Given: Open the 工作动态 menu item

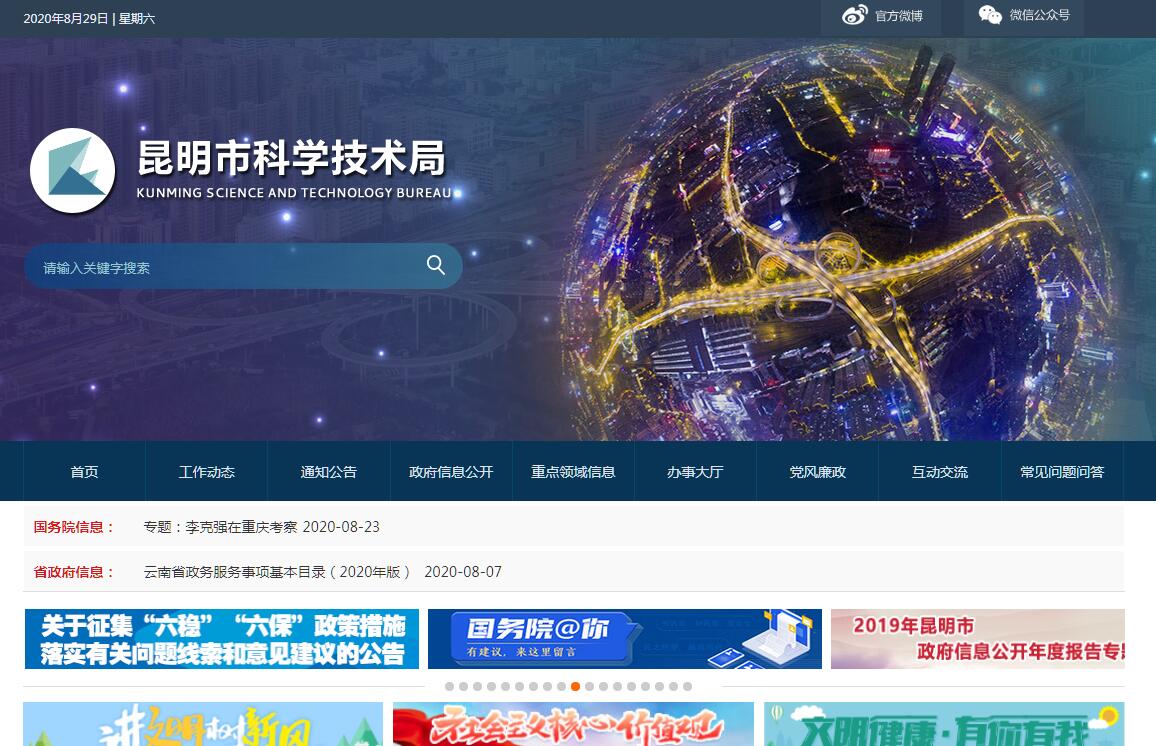Looking at the screenshot, I should [x=207, y=472].
